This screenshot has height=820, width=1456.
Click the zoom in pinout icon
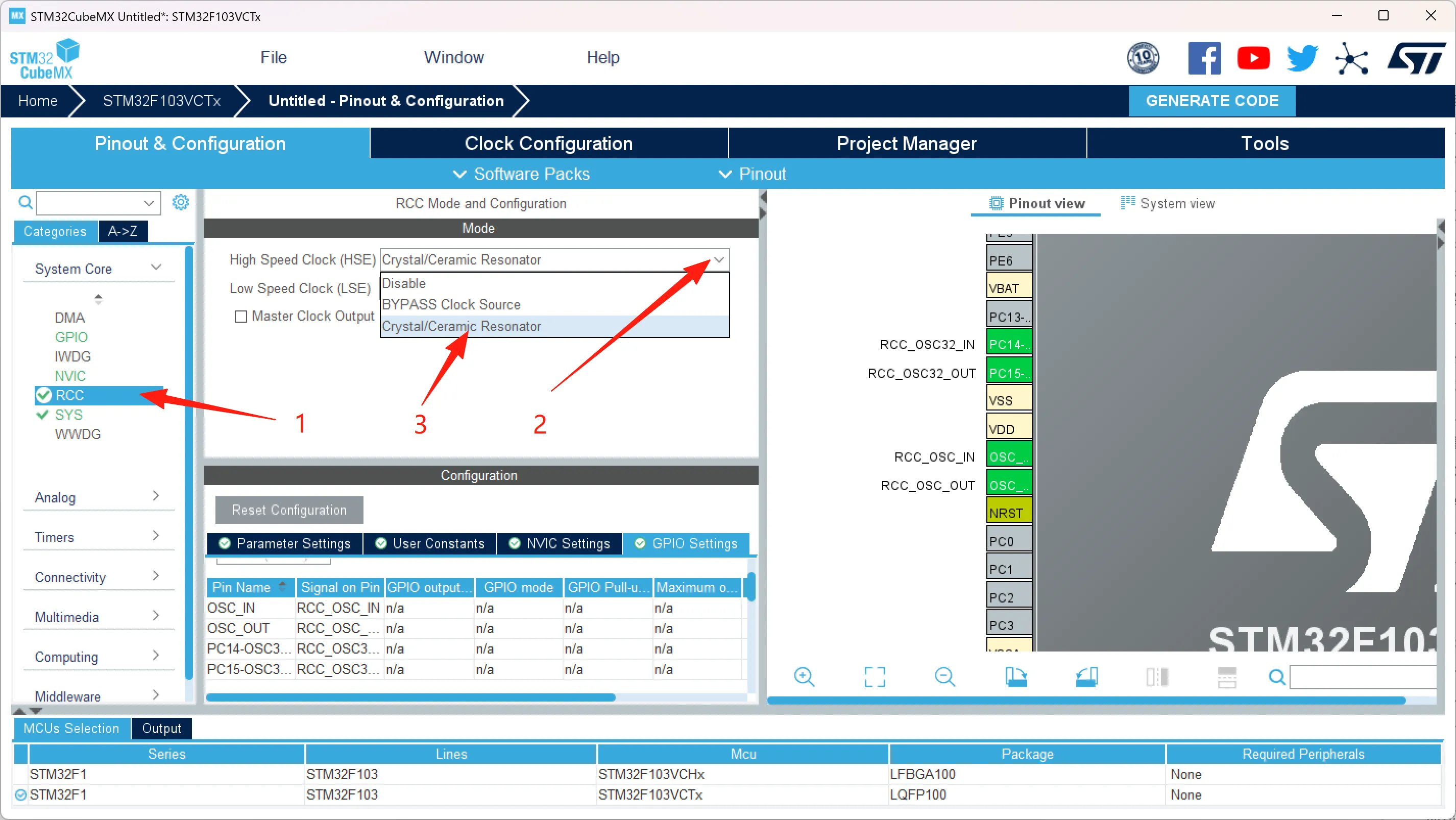pyautogui.click(x=804, y=677)
